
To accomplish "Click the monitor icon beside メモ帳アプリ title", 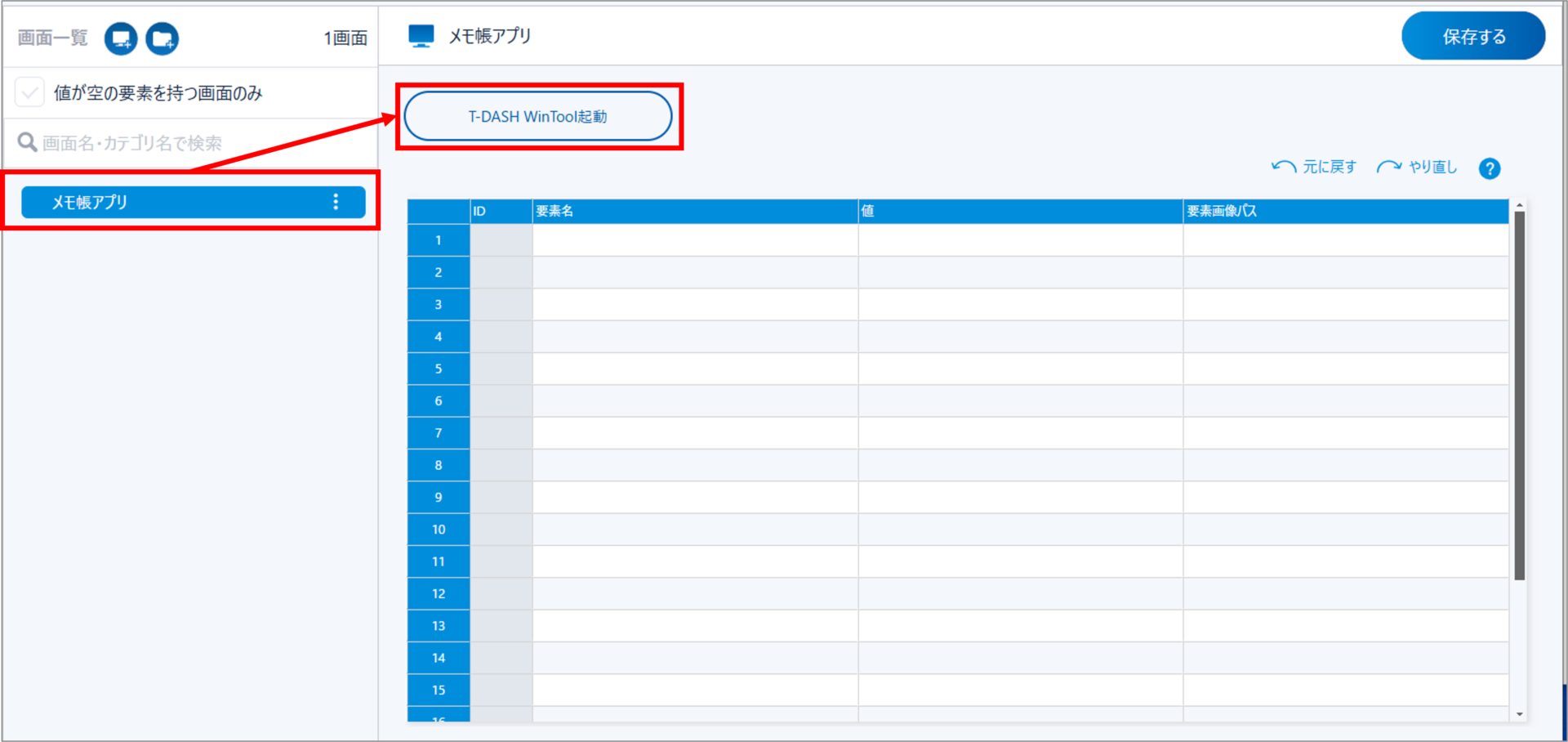I will [x=421, y=36].
